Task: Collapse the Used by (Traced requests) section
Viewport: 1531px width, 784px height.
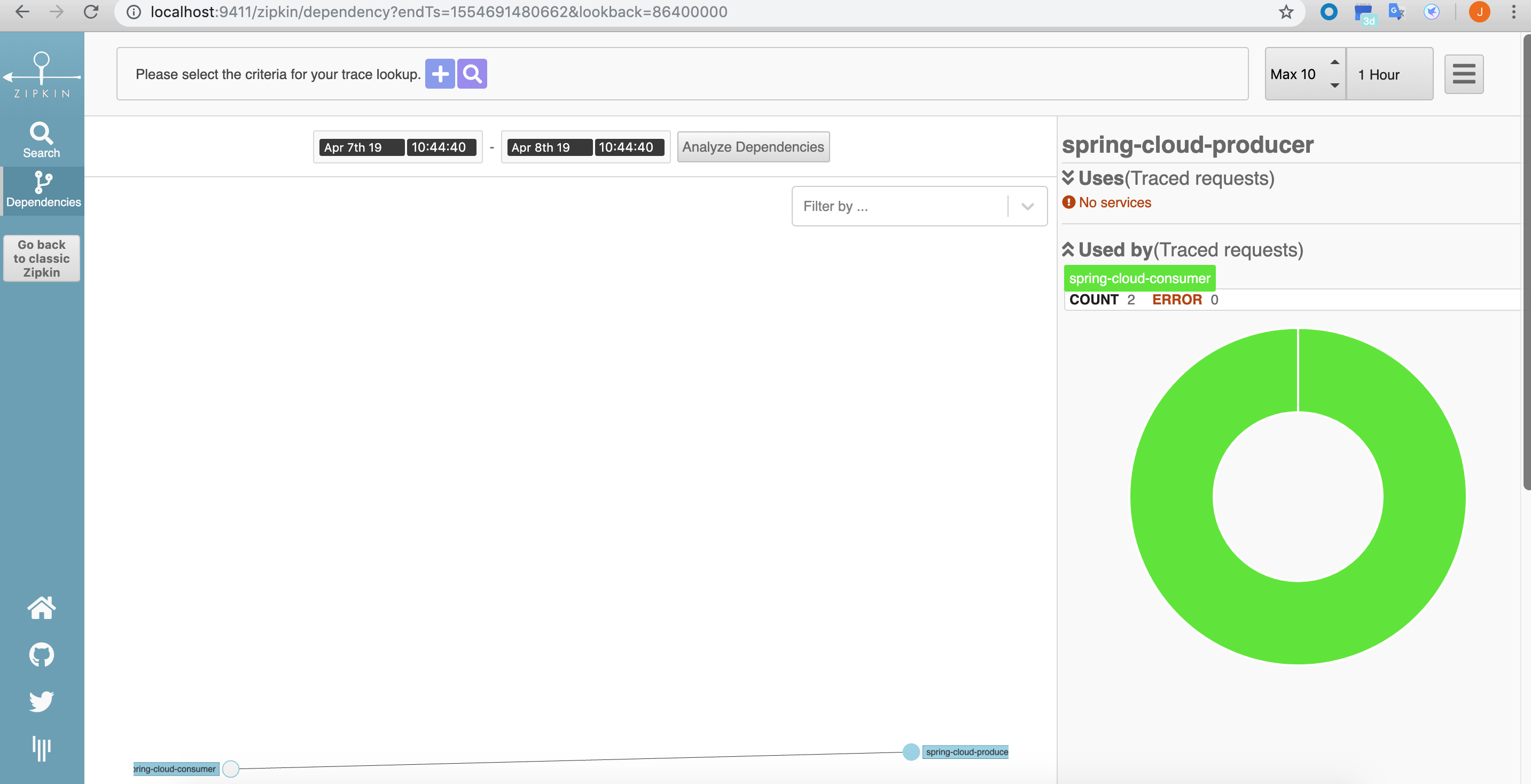Action: 1068,249
